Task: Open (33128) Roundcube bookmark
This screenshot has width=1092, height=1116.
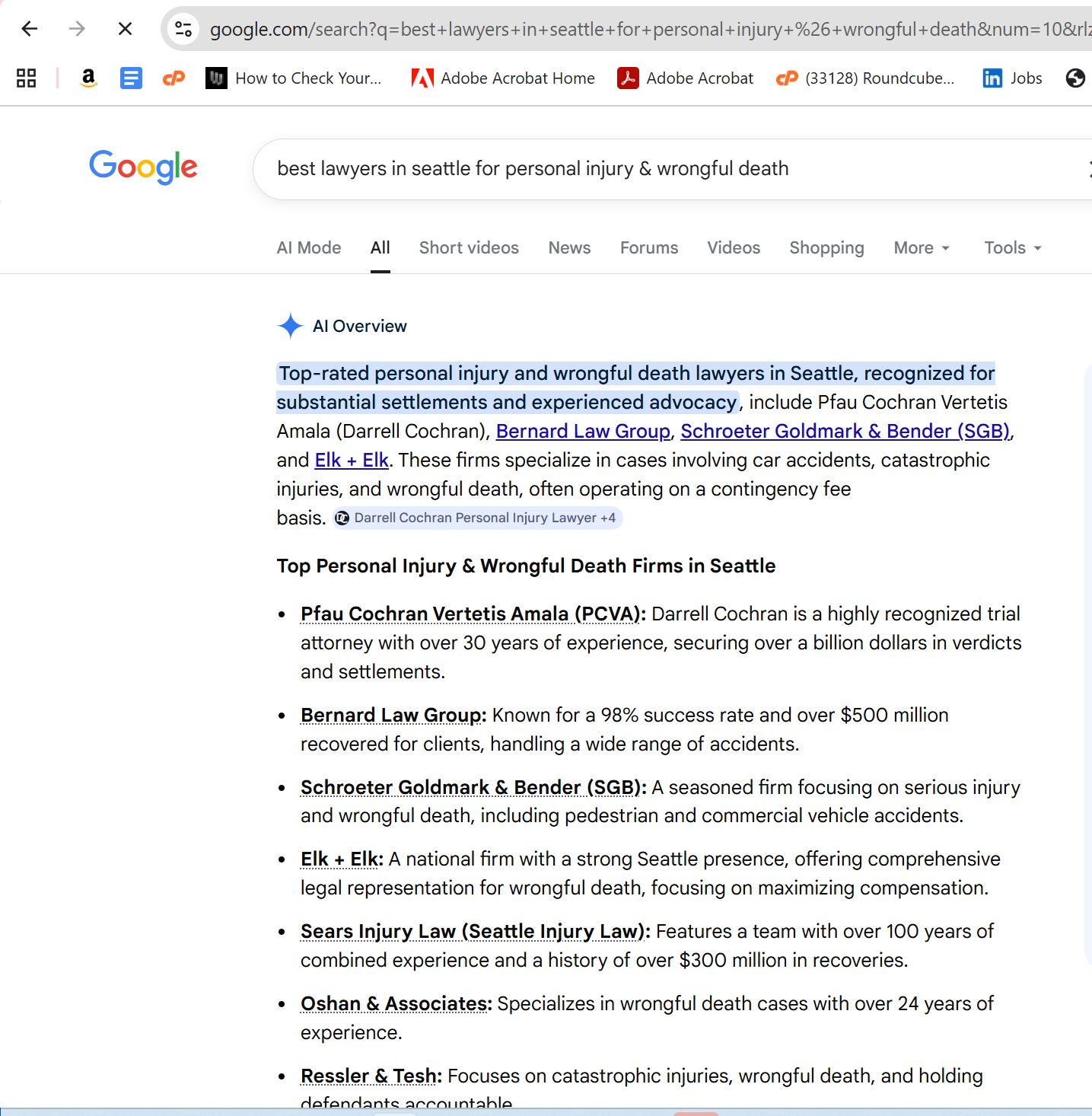Action: pyautogui.click(x=865, y=78)
